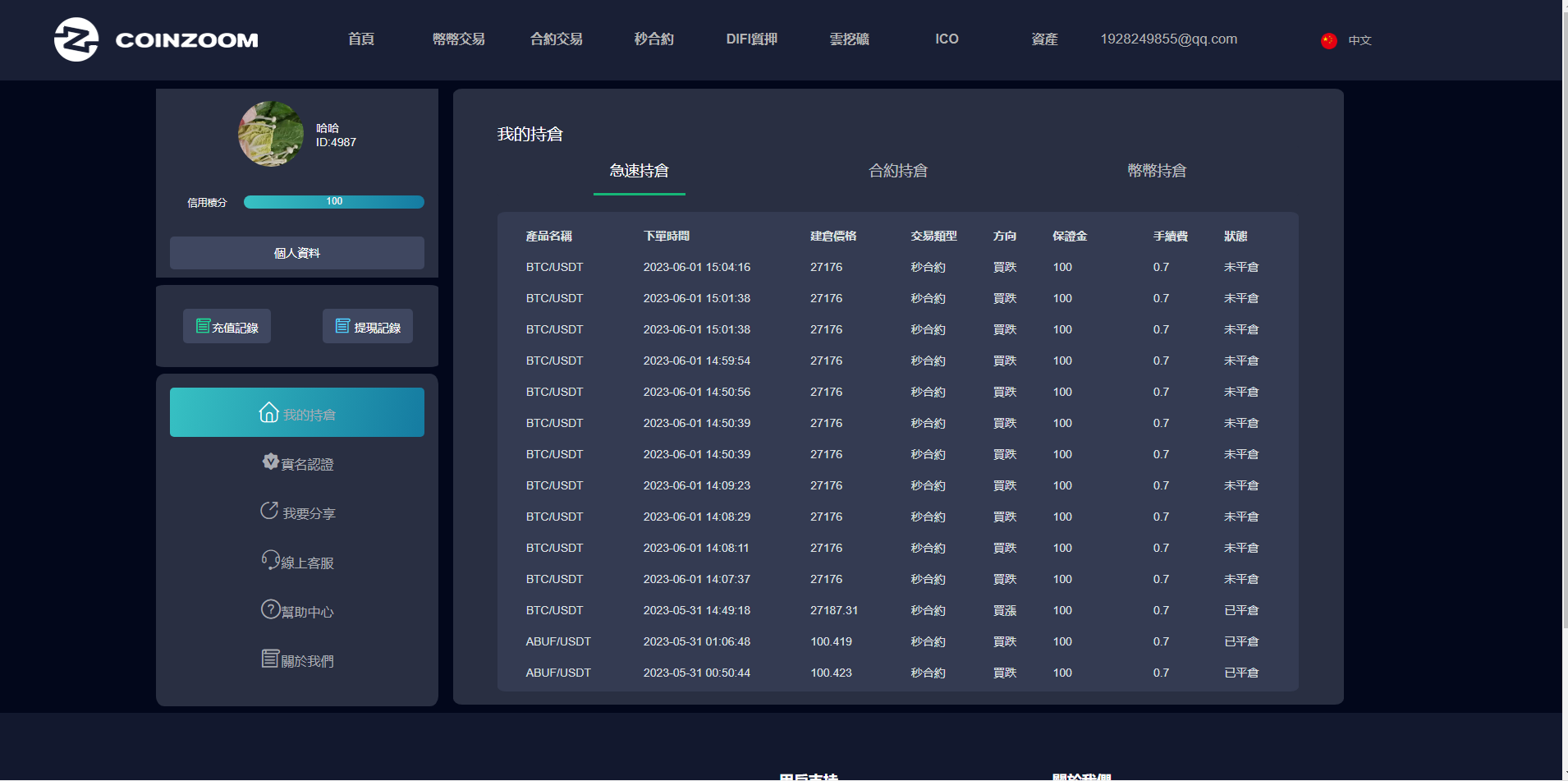
Task: Click the 交易類型 column header
Action: (x=934, y=237)
